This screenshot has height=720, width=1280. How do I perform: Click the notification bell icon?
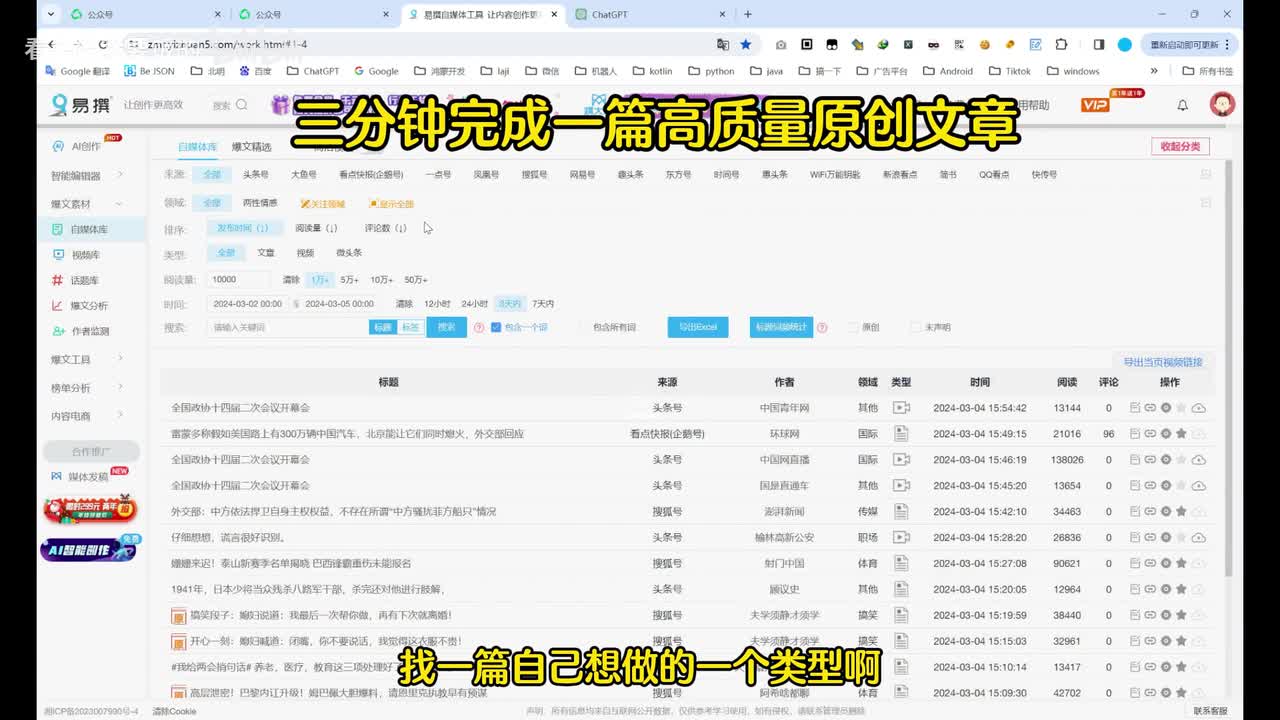(x=1183, y=105)
